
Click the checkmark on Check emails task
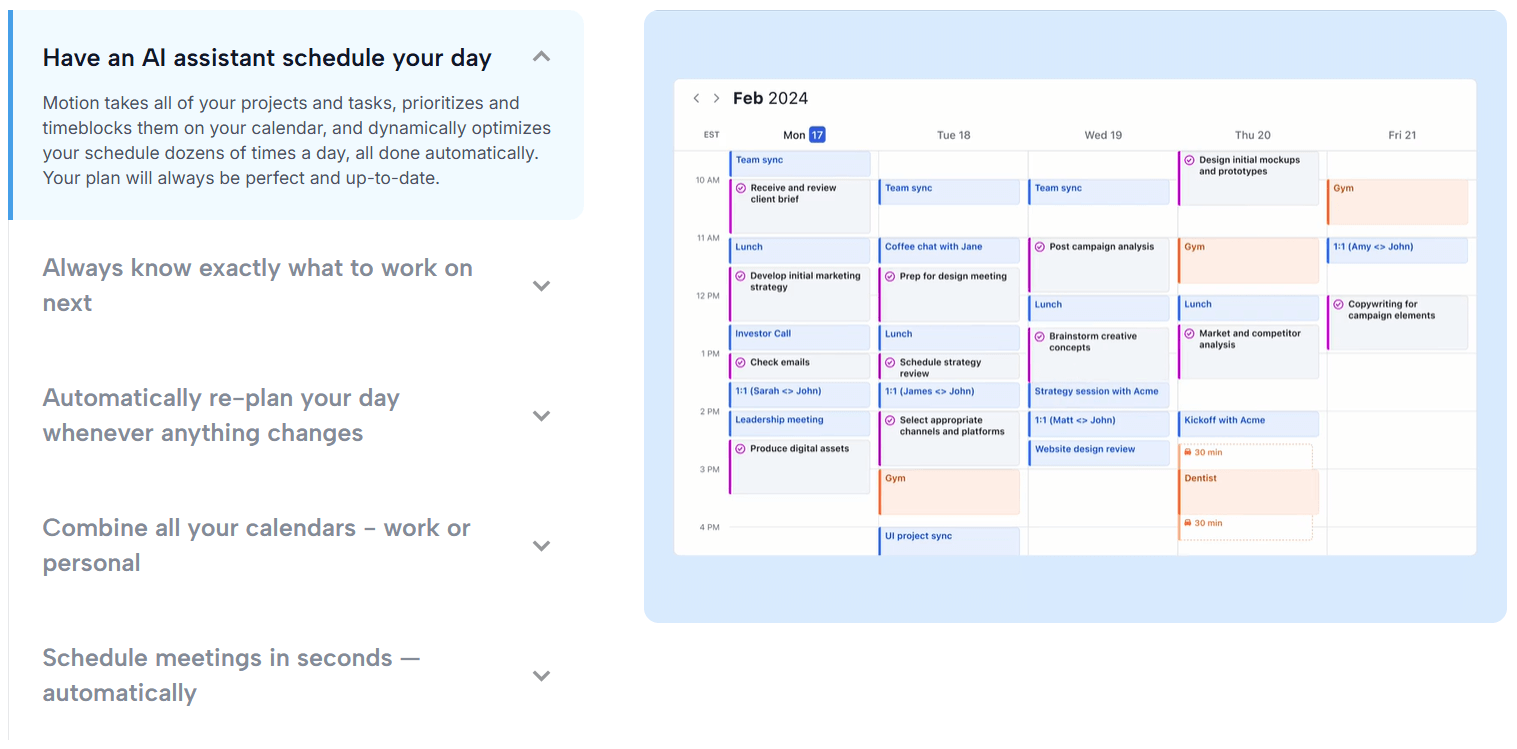tap(739, 362)
